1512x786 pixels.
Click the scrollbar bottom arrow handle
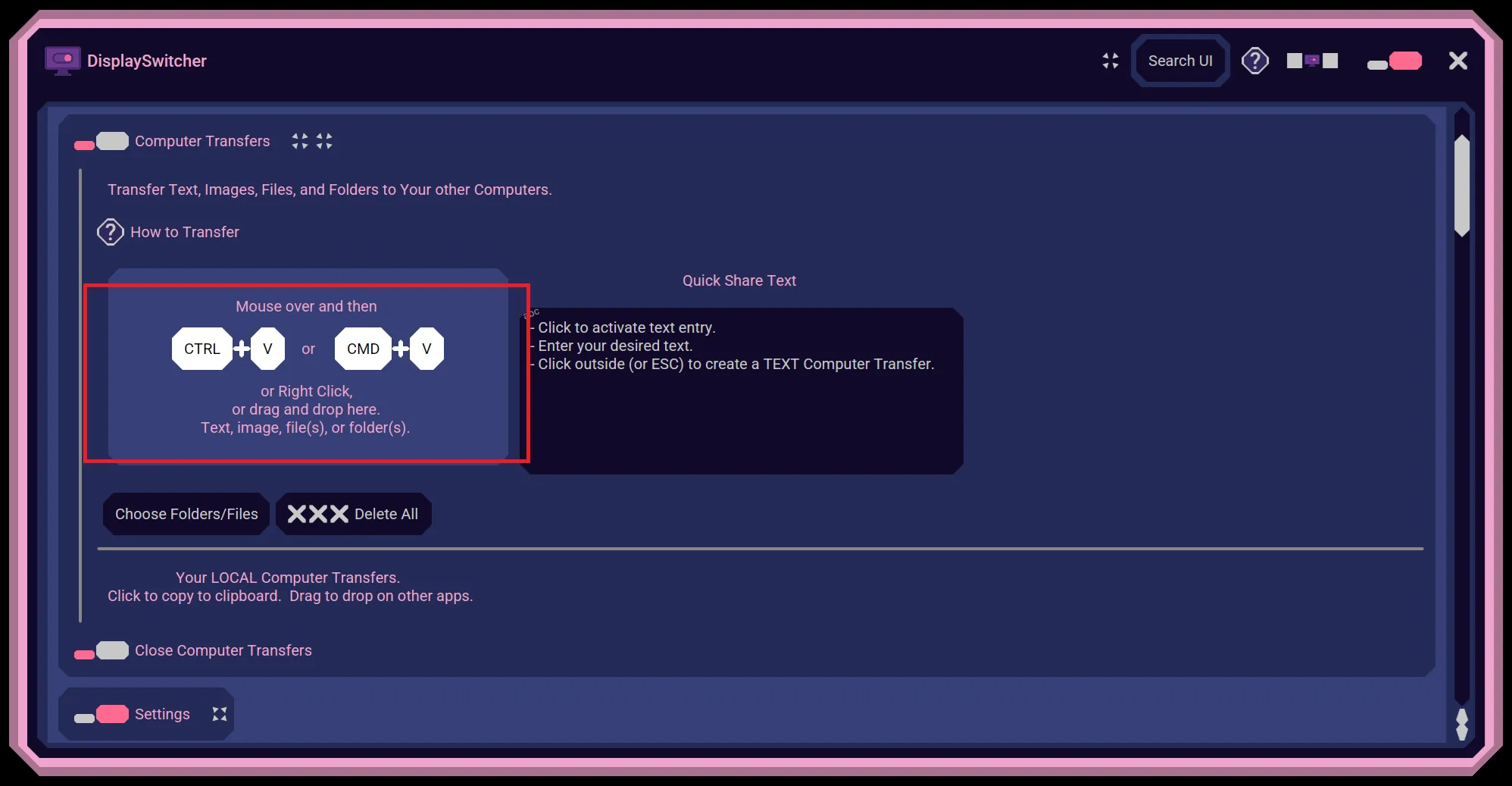[1462, 725]
